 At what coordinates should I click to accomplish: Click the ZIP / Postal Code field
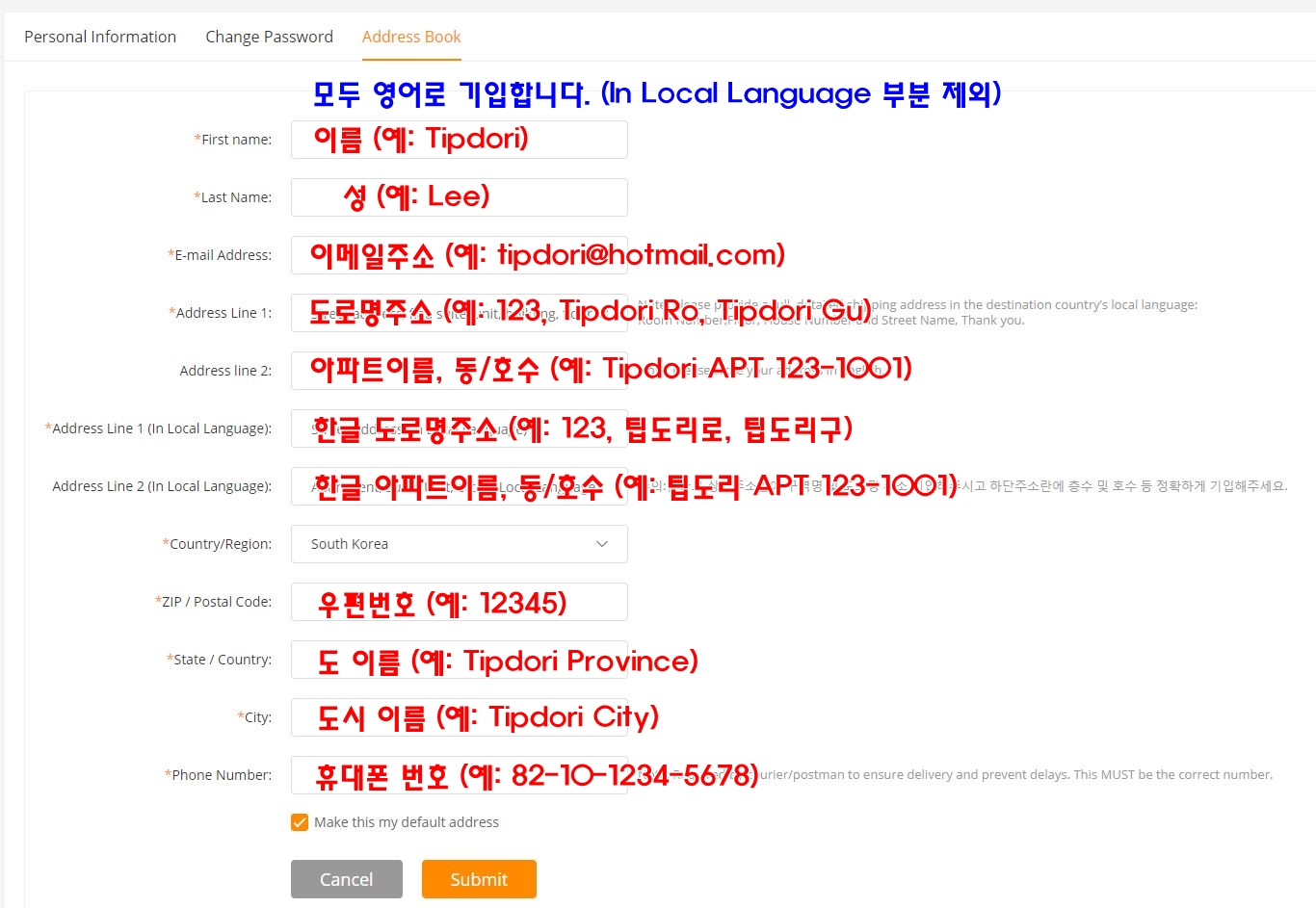coord(459,602)
